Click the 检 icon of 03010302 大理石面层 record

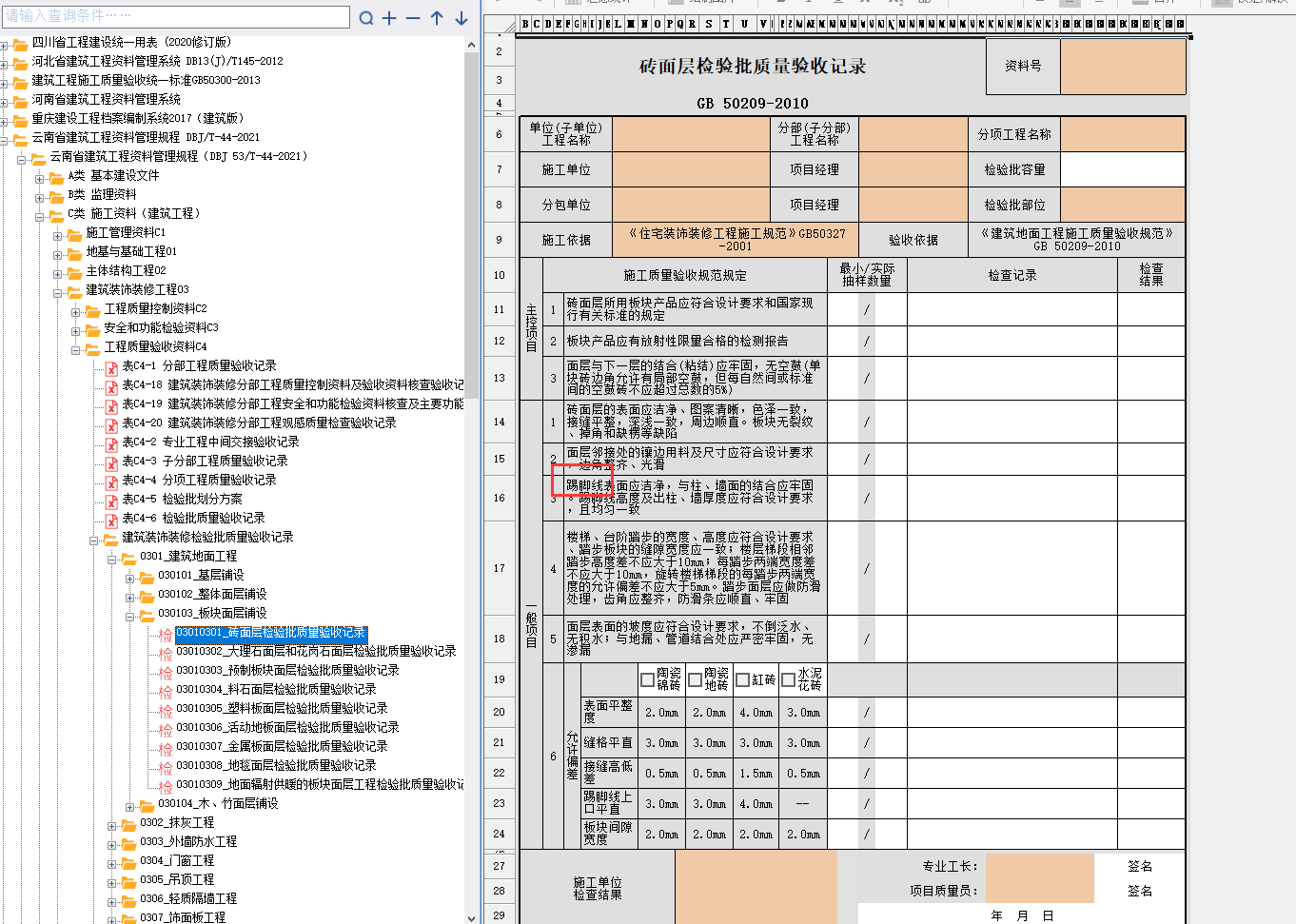166,653
